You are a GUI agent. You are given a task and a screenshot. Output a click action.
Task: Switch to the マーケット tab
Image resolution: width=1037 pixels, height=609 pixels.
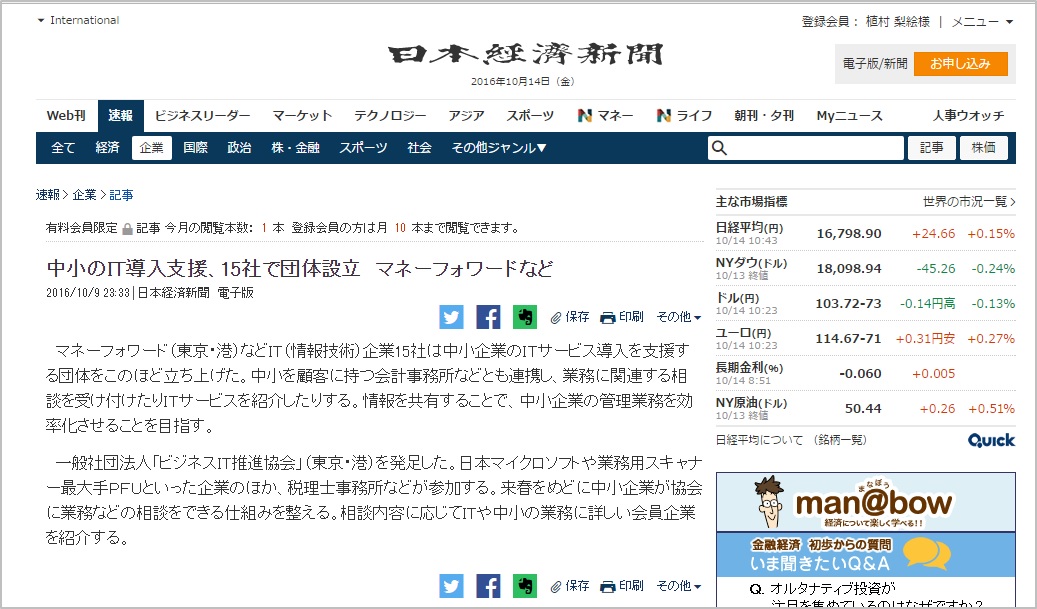tap(302, 116)
